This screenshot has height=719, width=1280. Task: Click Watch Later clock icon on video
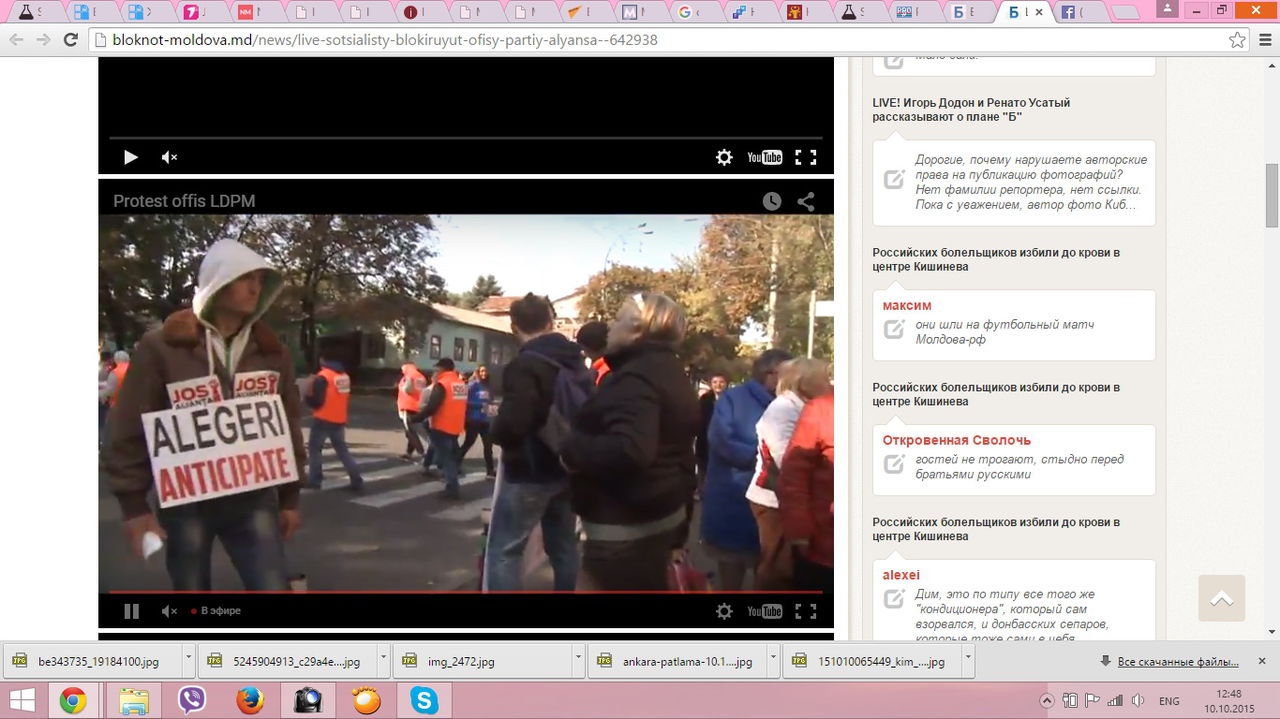pyautogui.click(x=772, y=201)
